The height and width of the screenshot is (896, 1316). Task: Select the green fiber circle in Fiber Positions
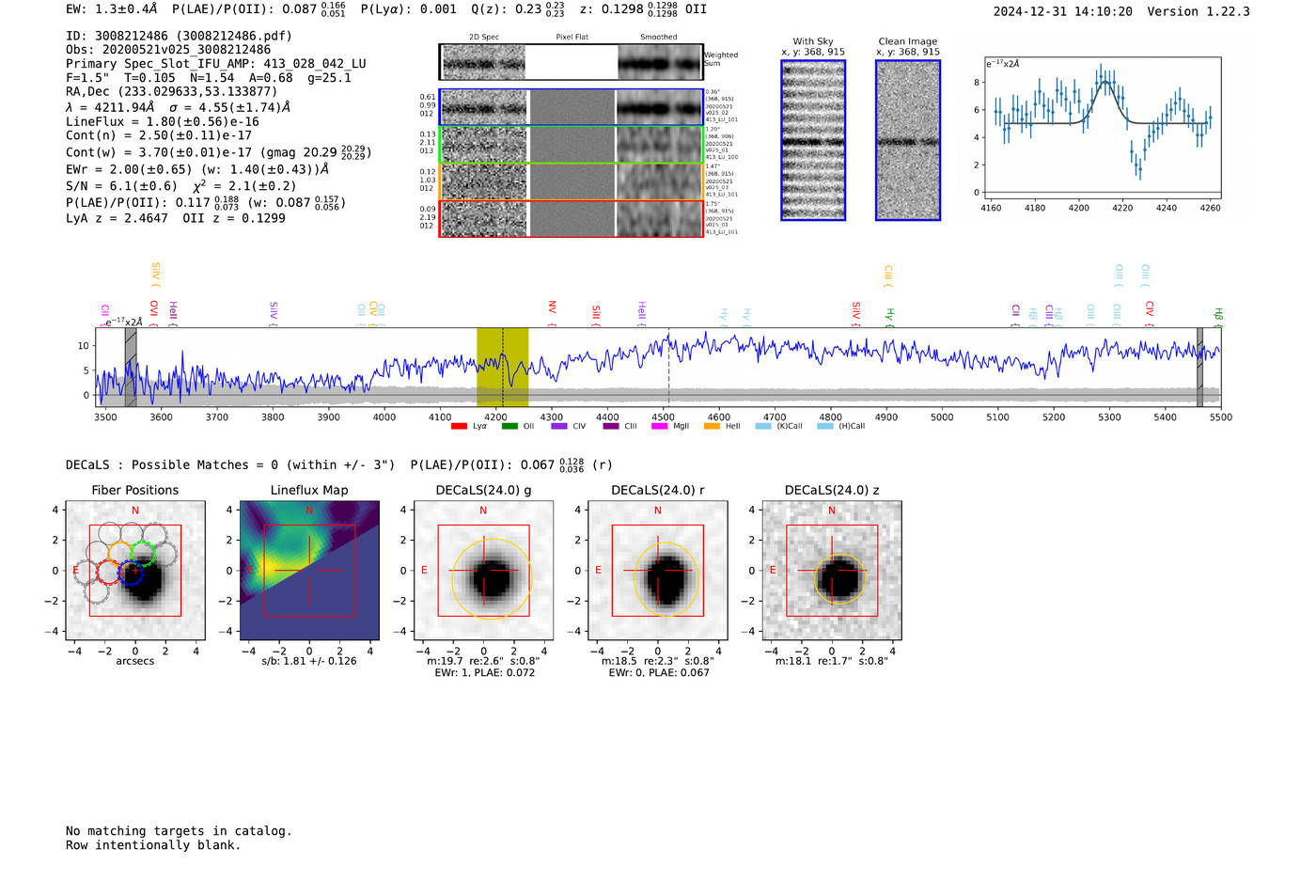144,552
